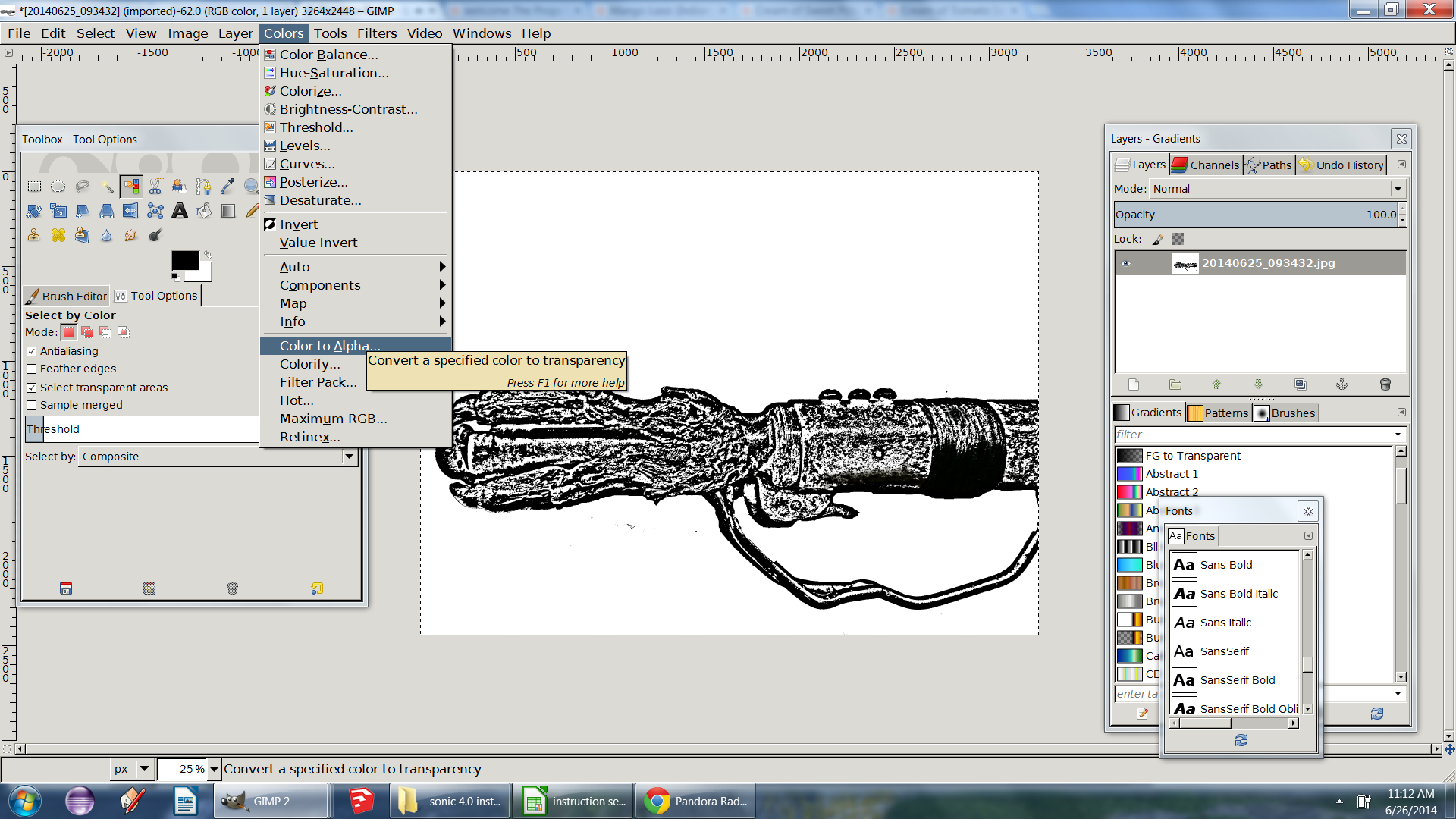Hide the 20140625_093432.jpg layer via eye icon
The width and height of the screenshot is (1456, 819).
tap(1126, 263)
